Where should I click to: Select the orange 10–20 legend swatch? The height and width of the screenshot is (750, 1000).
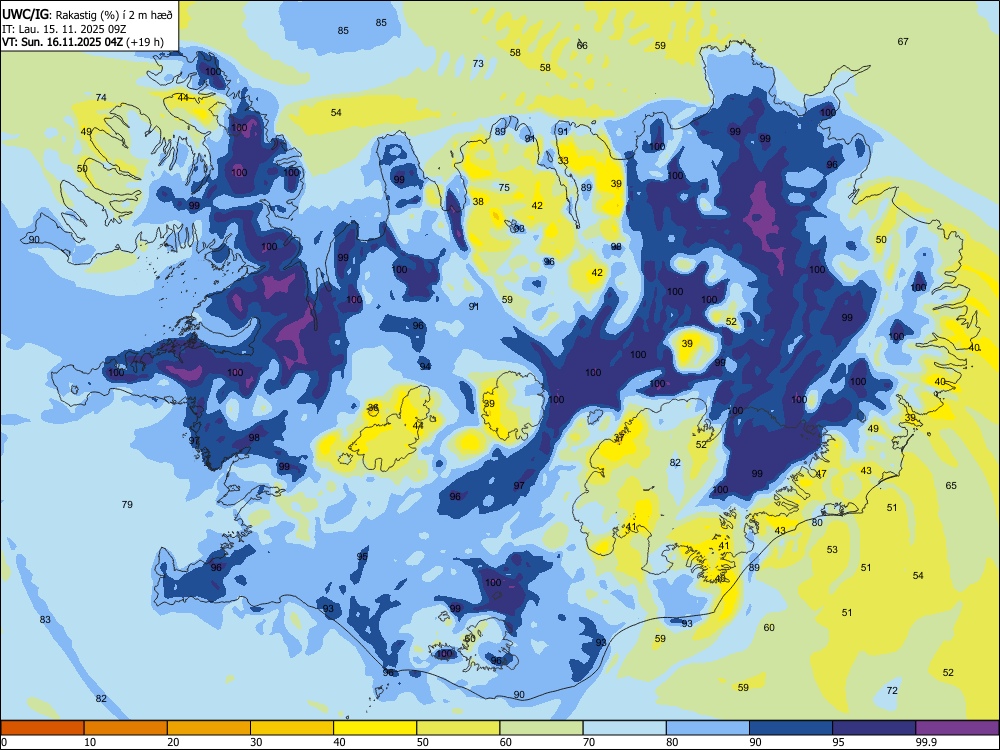126,728
